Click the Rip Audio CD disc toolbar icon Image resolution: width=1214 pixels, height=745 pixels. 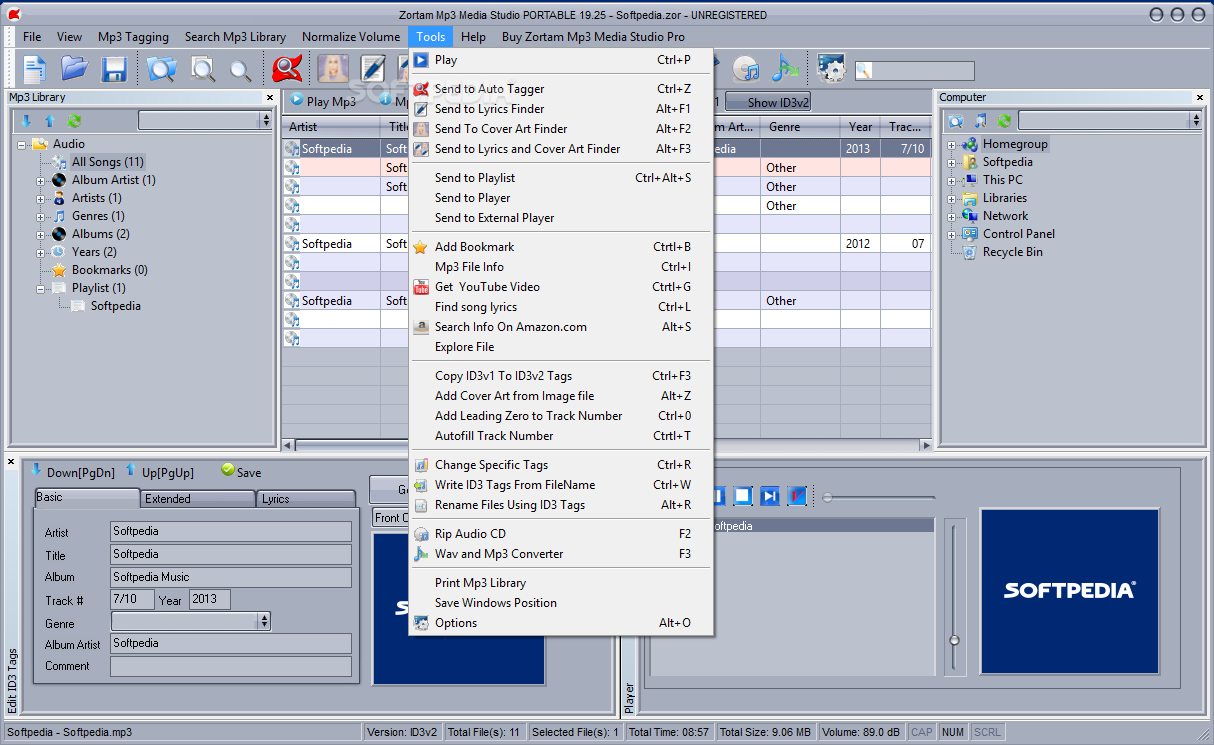746,68
